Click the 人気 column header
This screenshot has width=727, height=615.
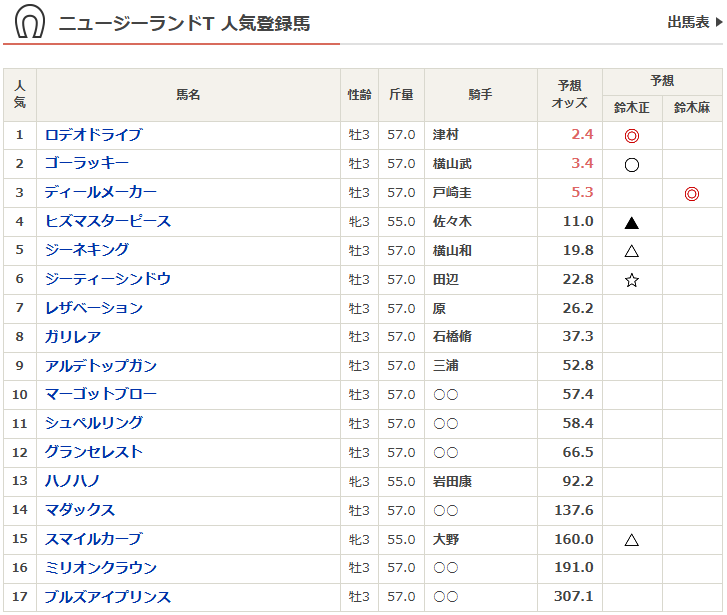pos(20,95)
